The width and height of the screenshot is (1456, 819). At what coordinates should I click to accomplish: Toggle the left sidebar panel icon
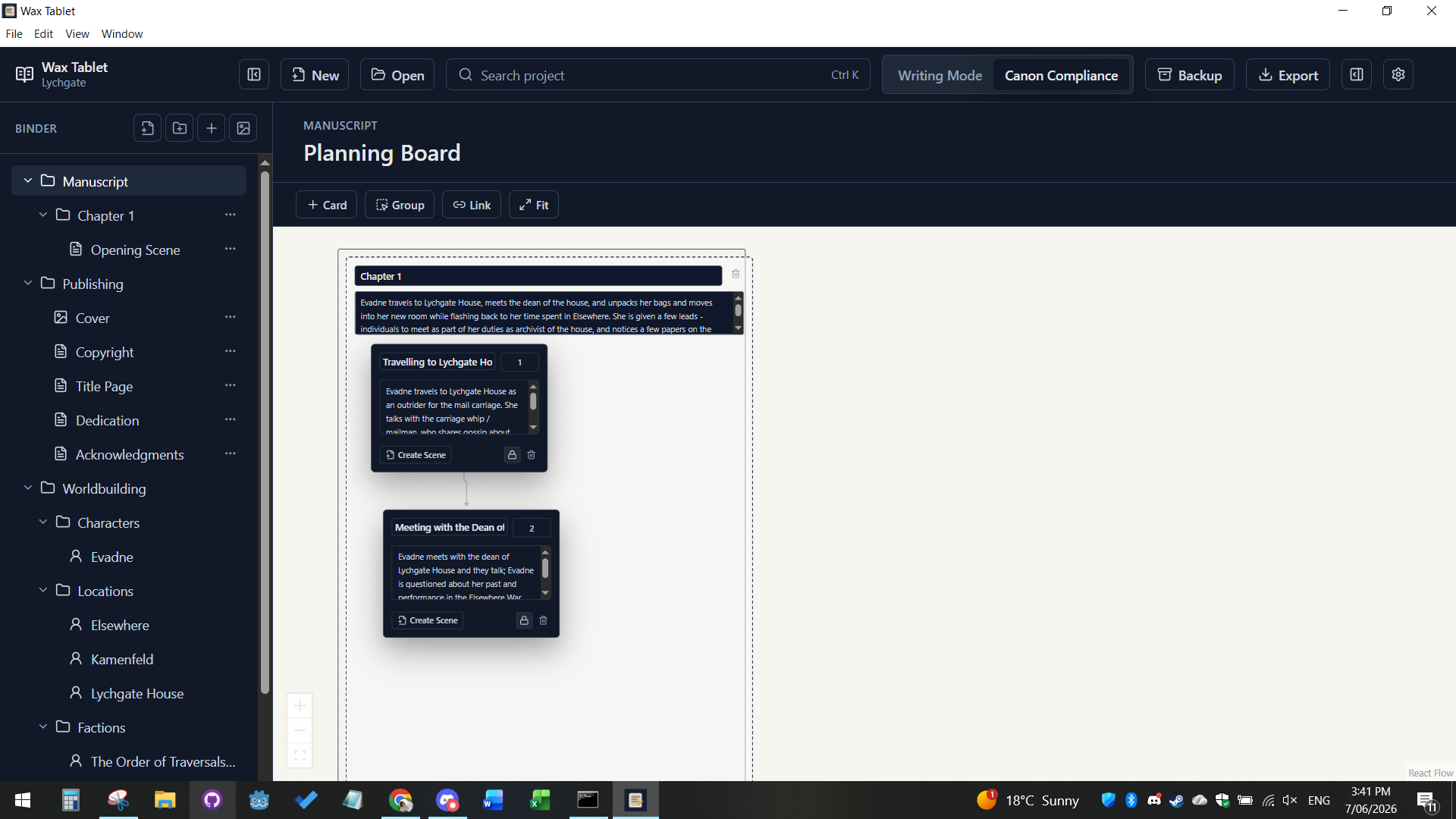[254, 74]
